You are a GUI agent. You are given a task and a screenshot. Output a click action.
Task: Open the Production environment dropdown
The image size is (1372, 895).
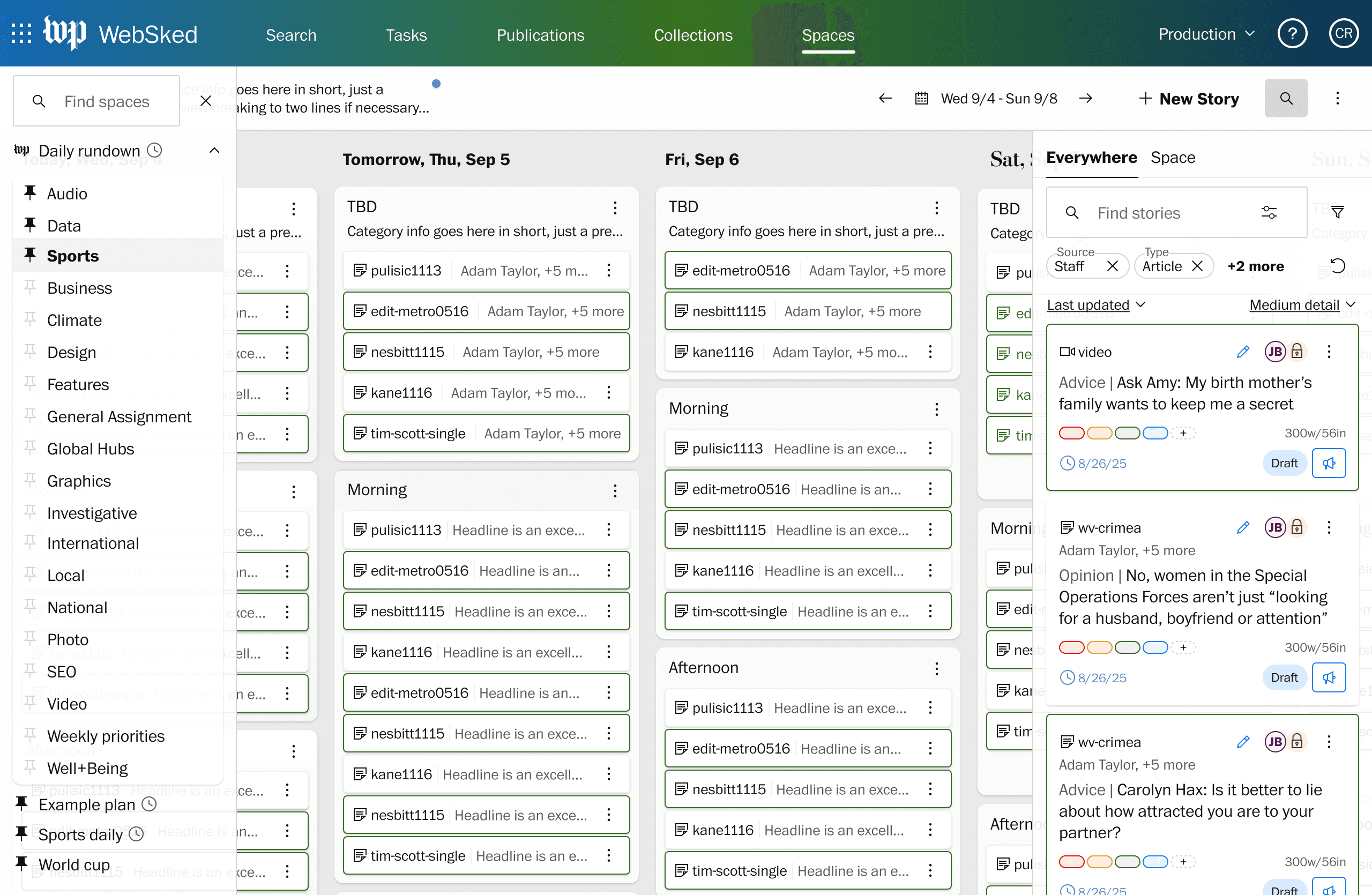click(x=1206, y=34)
